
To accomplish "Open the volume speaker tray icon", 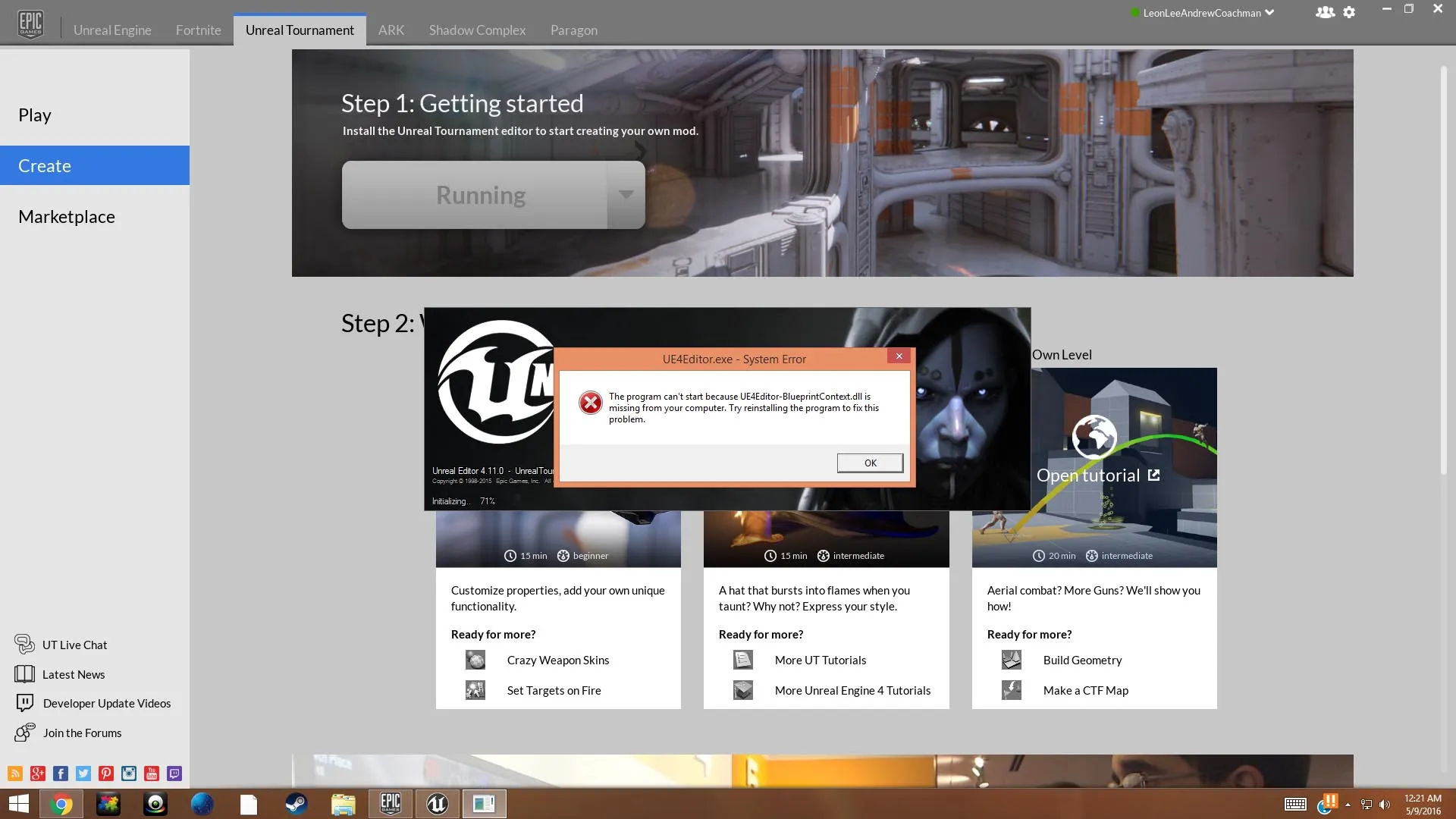I will click(1385, 805).
